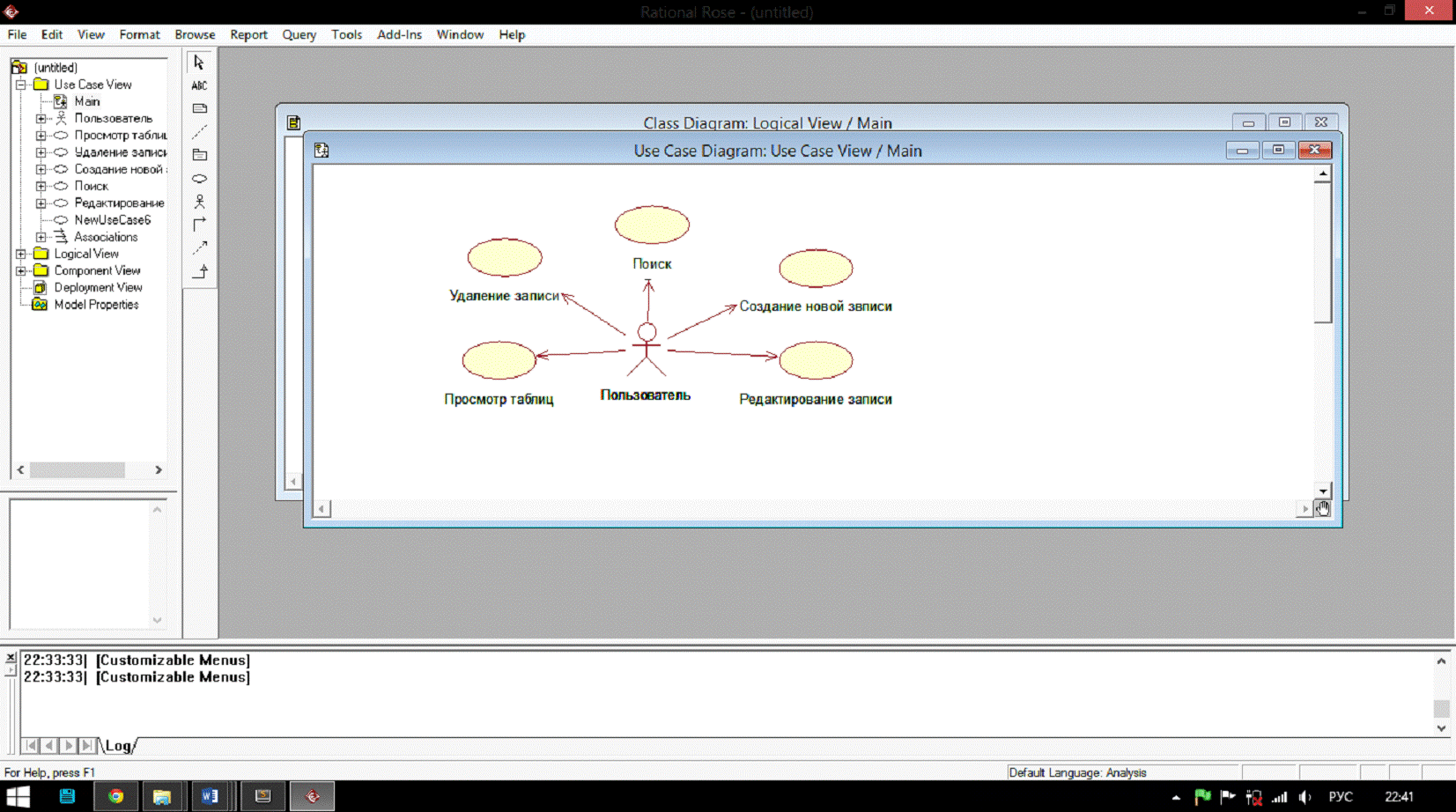Viewport: 1456px width, 812px height.
Task: Open the volume control in the system tray
Action: (1305, 797)
